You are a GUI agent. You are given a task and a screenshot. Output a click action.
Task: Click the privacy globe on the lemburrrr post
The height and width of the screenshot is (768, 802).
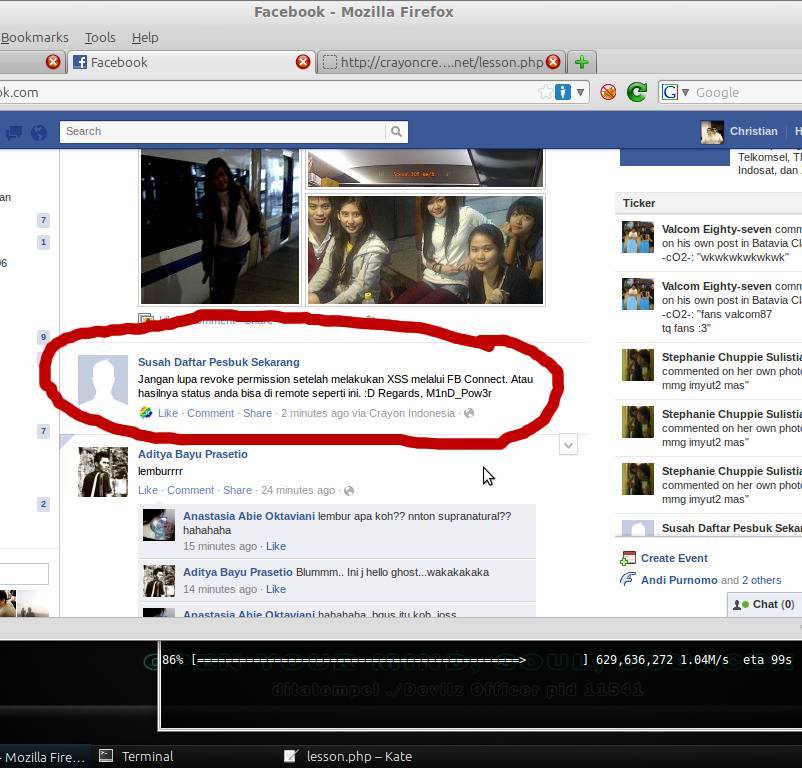pos(349,490)
